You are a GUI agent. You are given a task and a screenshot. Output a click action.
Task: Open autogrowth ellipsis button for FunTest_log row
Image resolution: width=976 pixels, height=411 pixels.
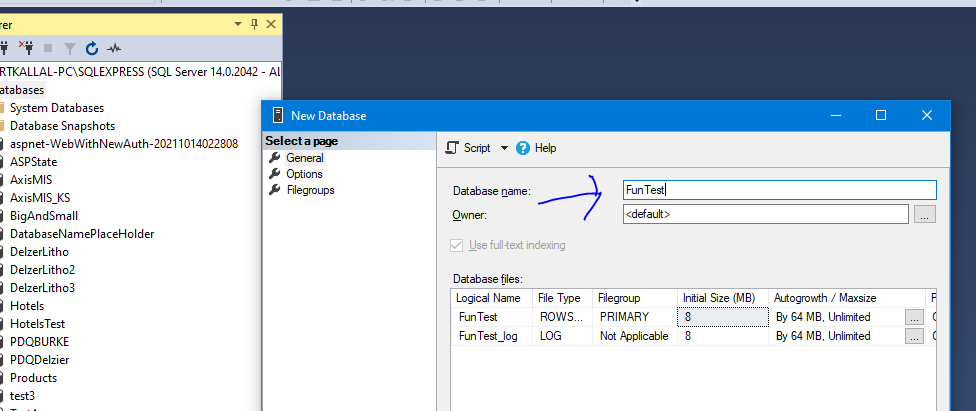[x=913, y=336]
